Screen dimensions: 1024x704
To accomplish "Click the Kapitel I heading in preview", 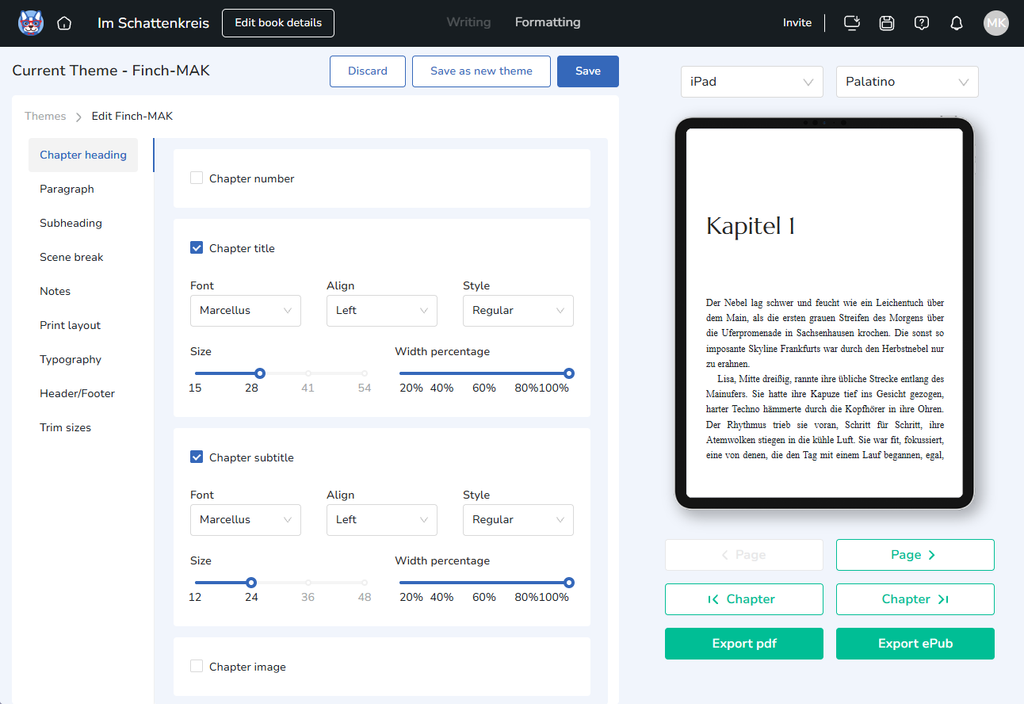I will point(751,226).
